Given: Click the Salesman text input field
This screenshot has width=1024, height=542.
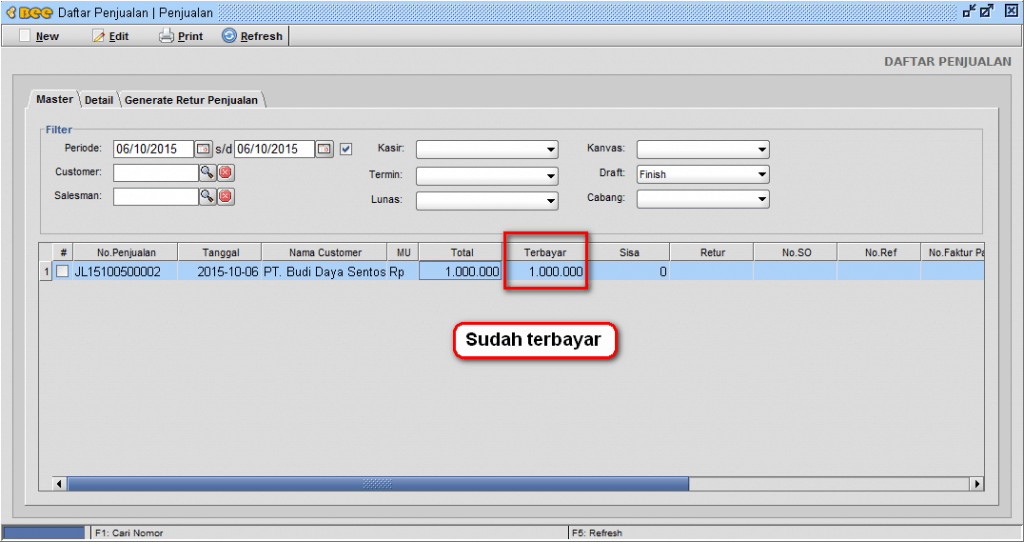Looking at the screenshot, I should [x=155, y=197].
